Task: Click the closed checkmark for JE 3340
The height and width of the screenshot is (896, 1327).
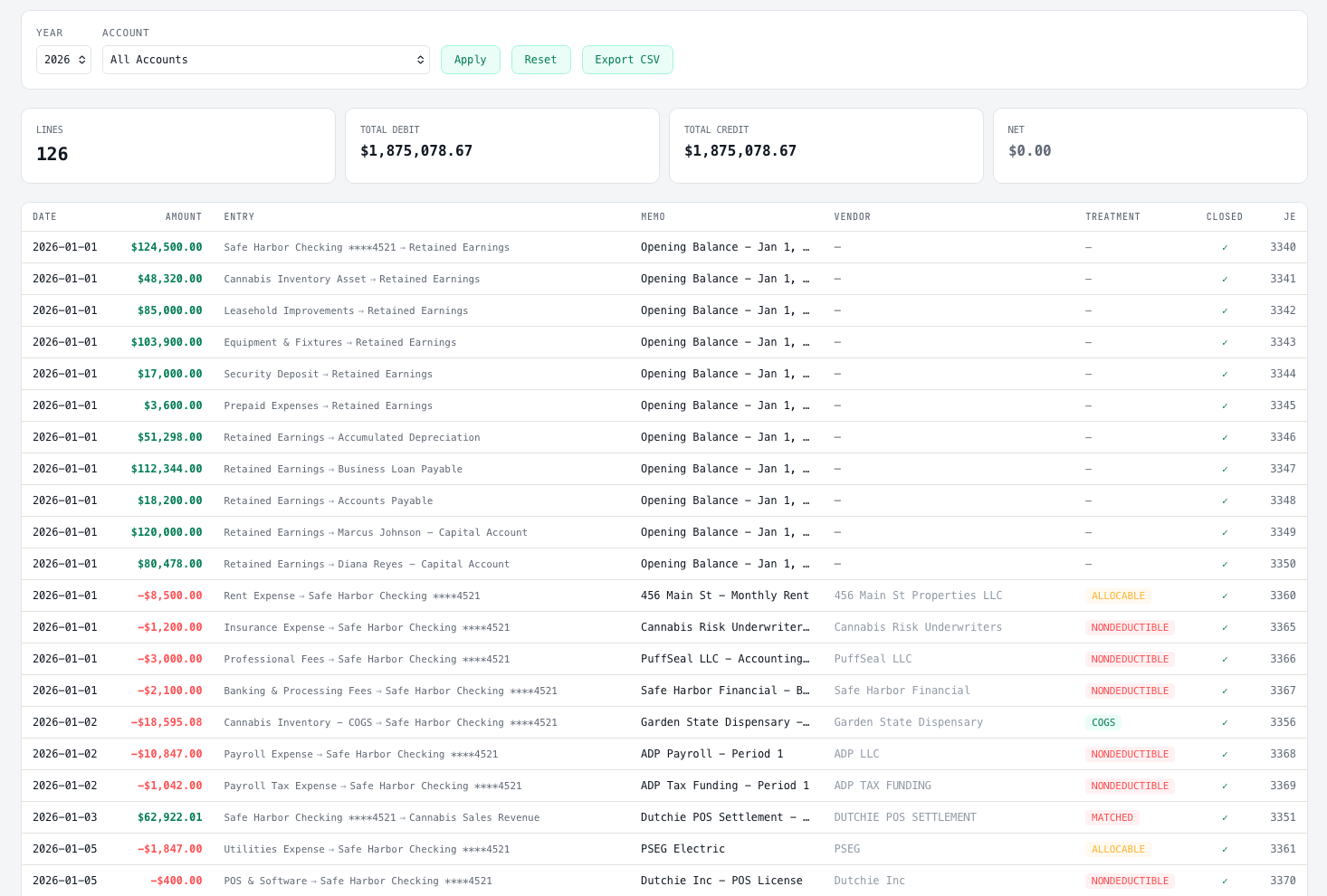Action: pos(1225,248)
